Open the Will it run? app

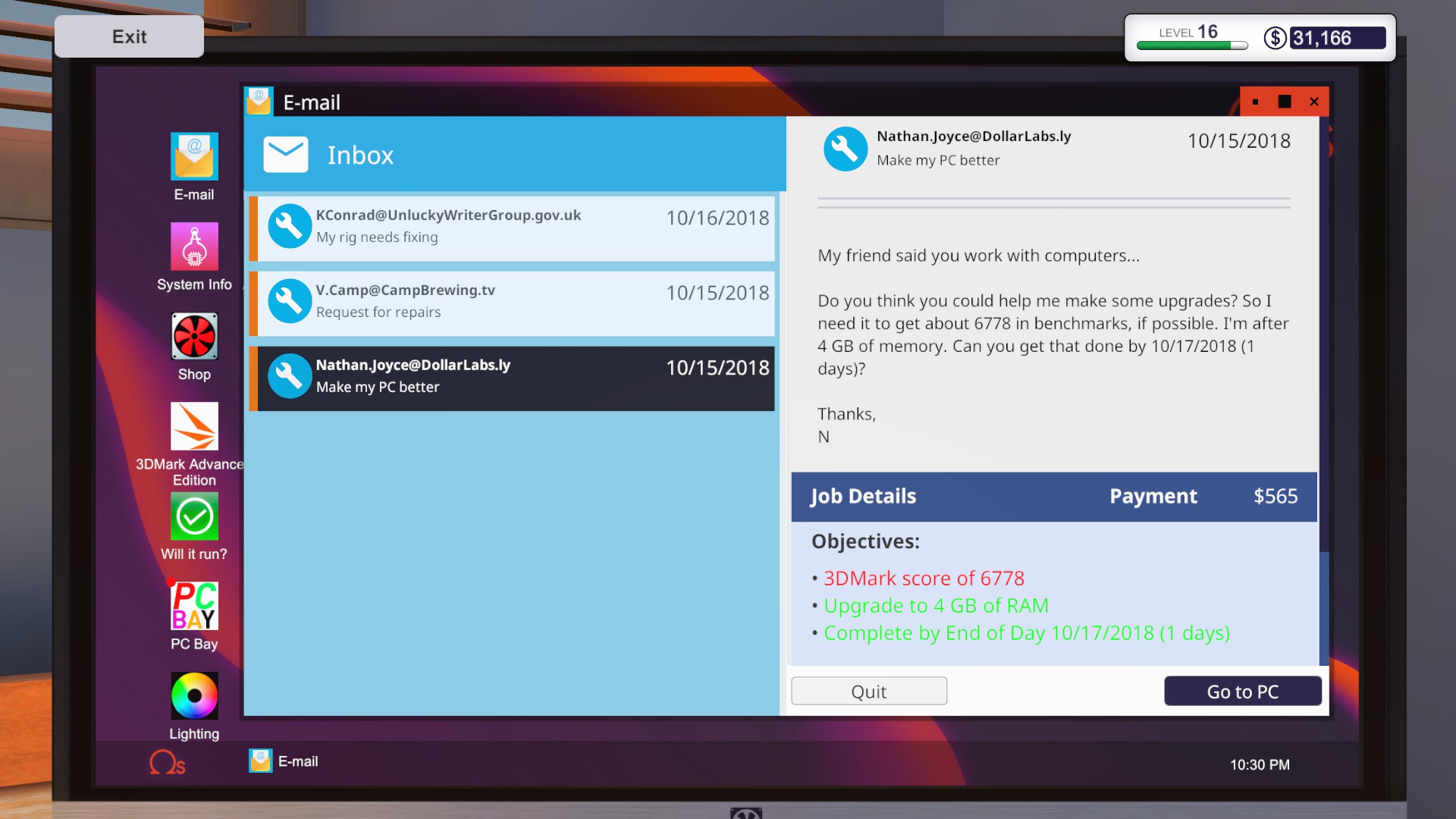pos(194,516)
